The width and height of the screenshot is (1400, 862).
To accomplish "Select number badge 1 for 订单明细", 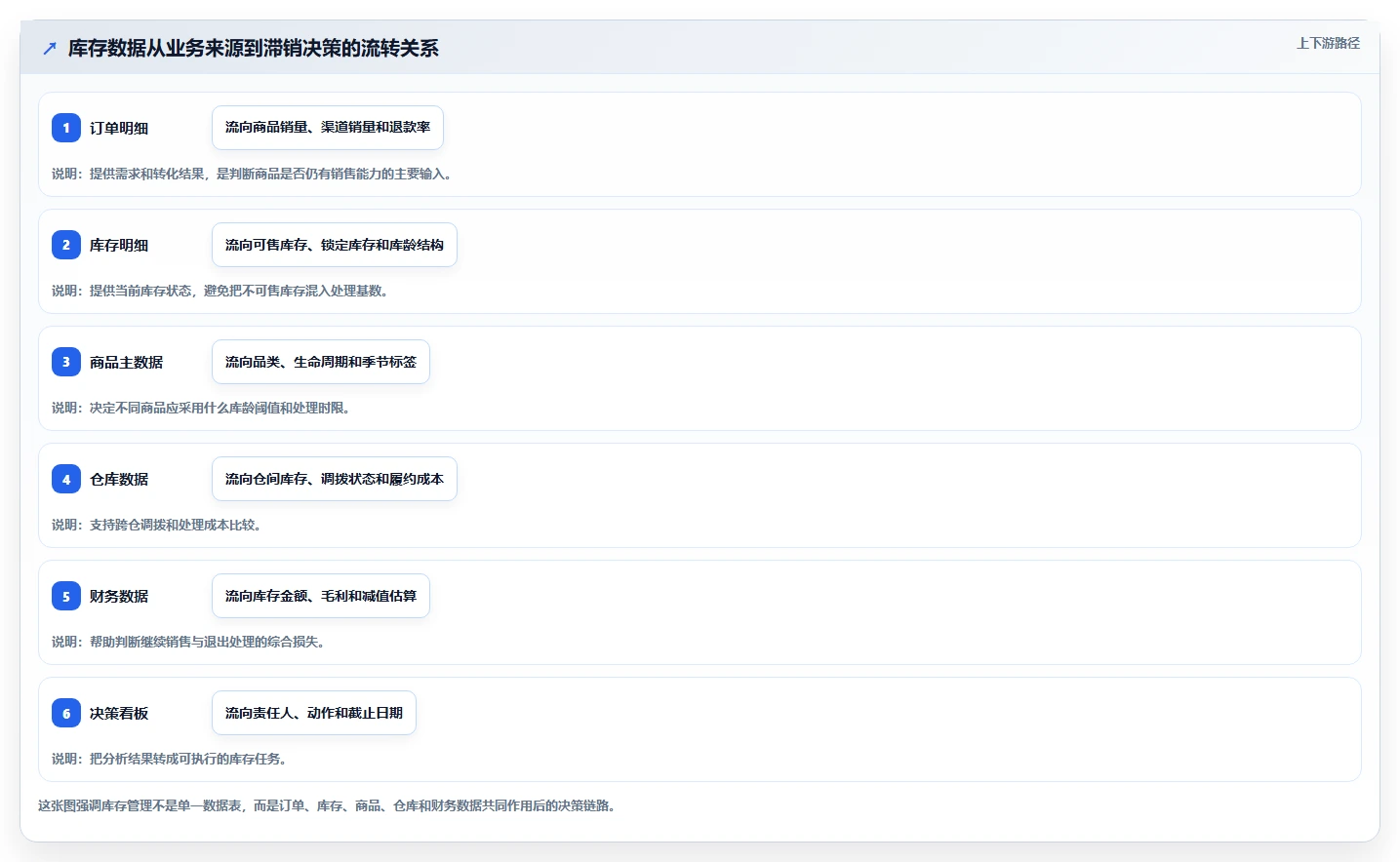I will 66,128.
